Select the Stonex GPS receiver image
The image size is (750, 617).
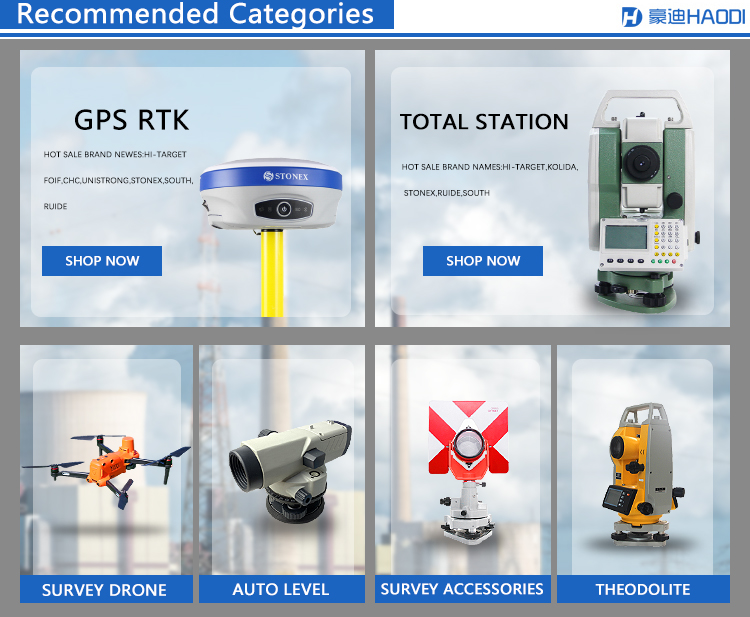pos(271,237)
